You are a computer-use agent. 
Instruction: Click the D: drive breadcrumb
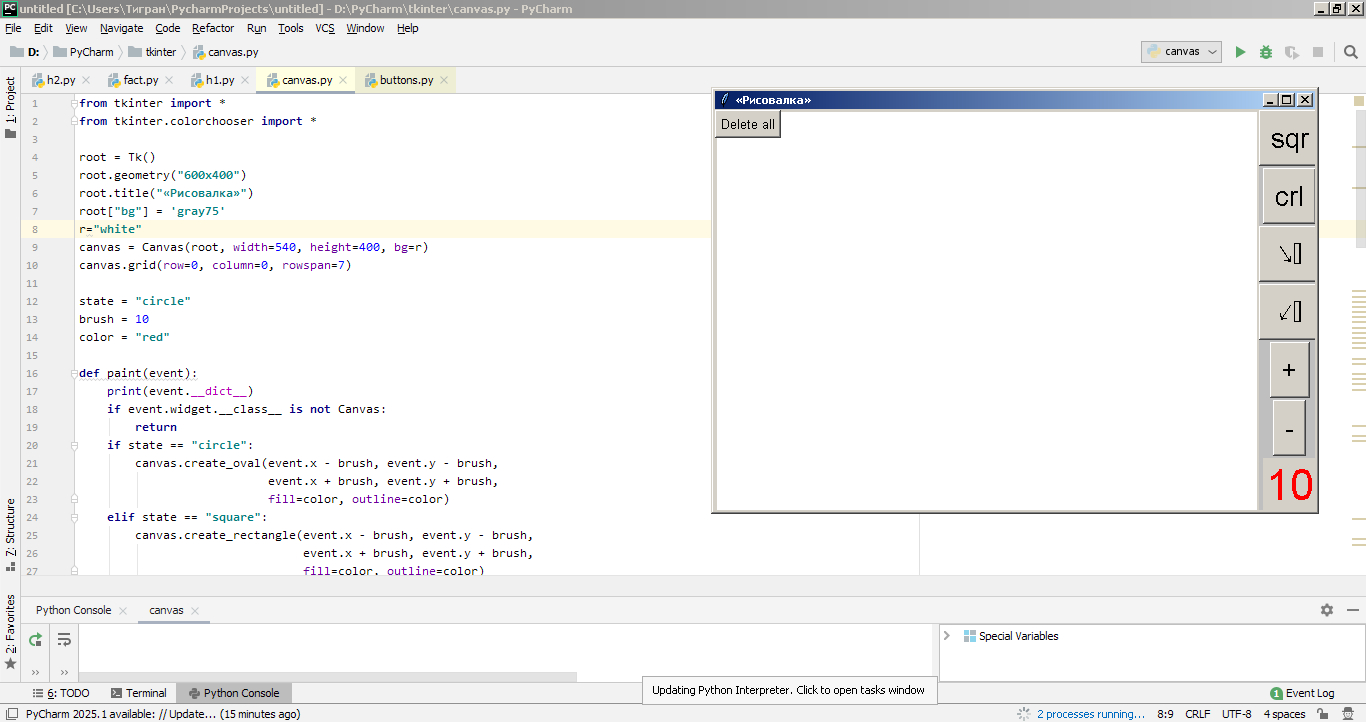pyautogui.click(x=25, y=52)
